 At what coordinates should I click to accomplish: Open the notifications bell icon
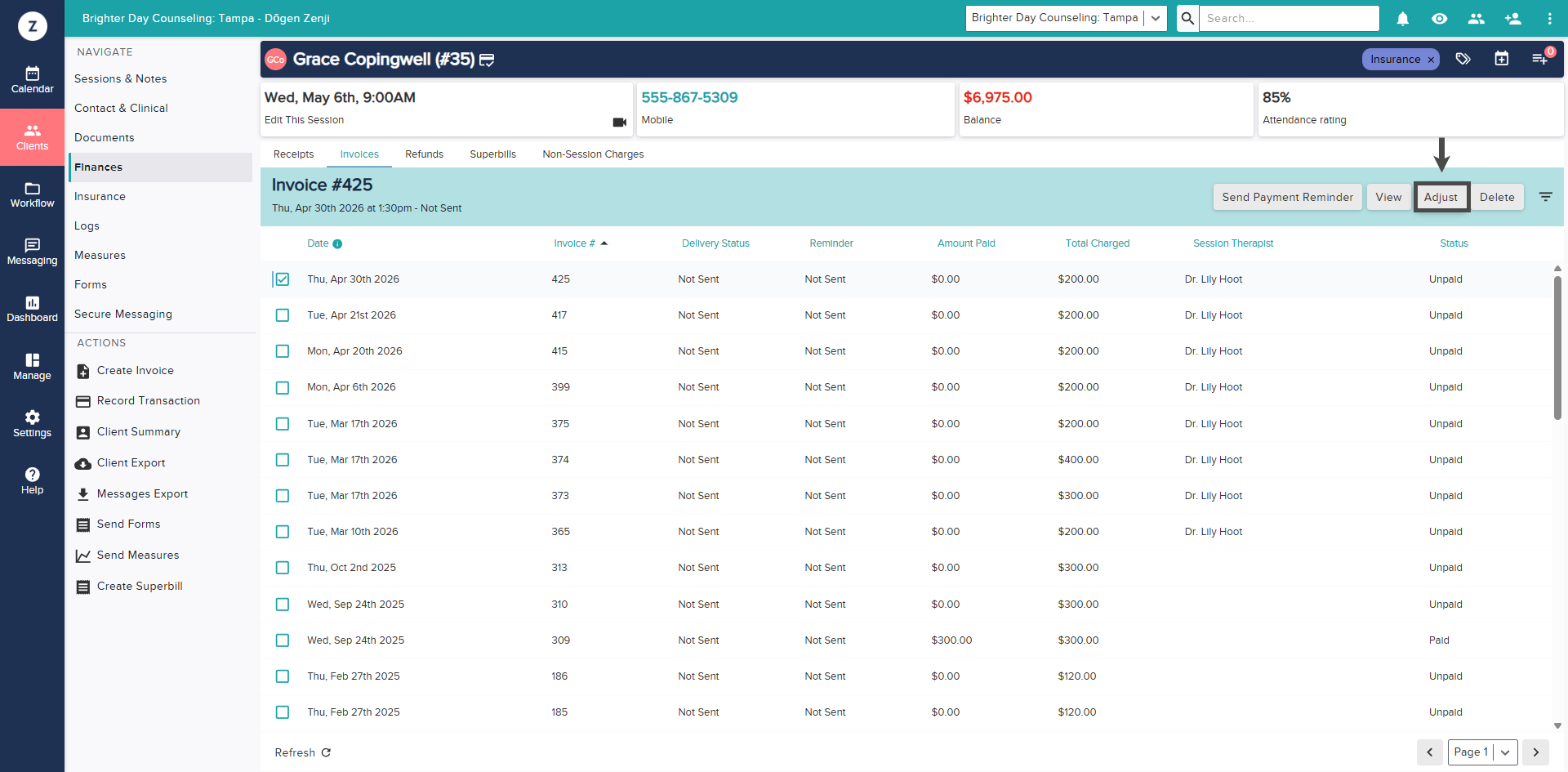1403,18
